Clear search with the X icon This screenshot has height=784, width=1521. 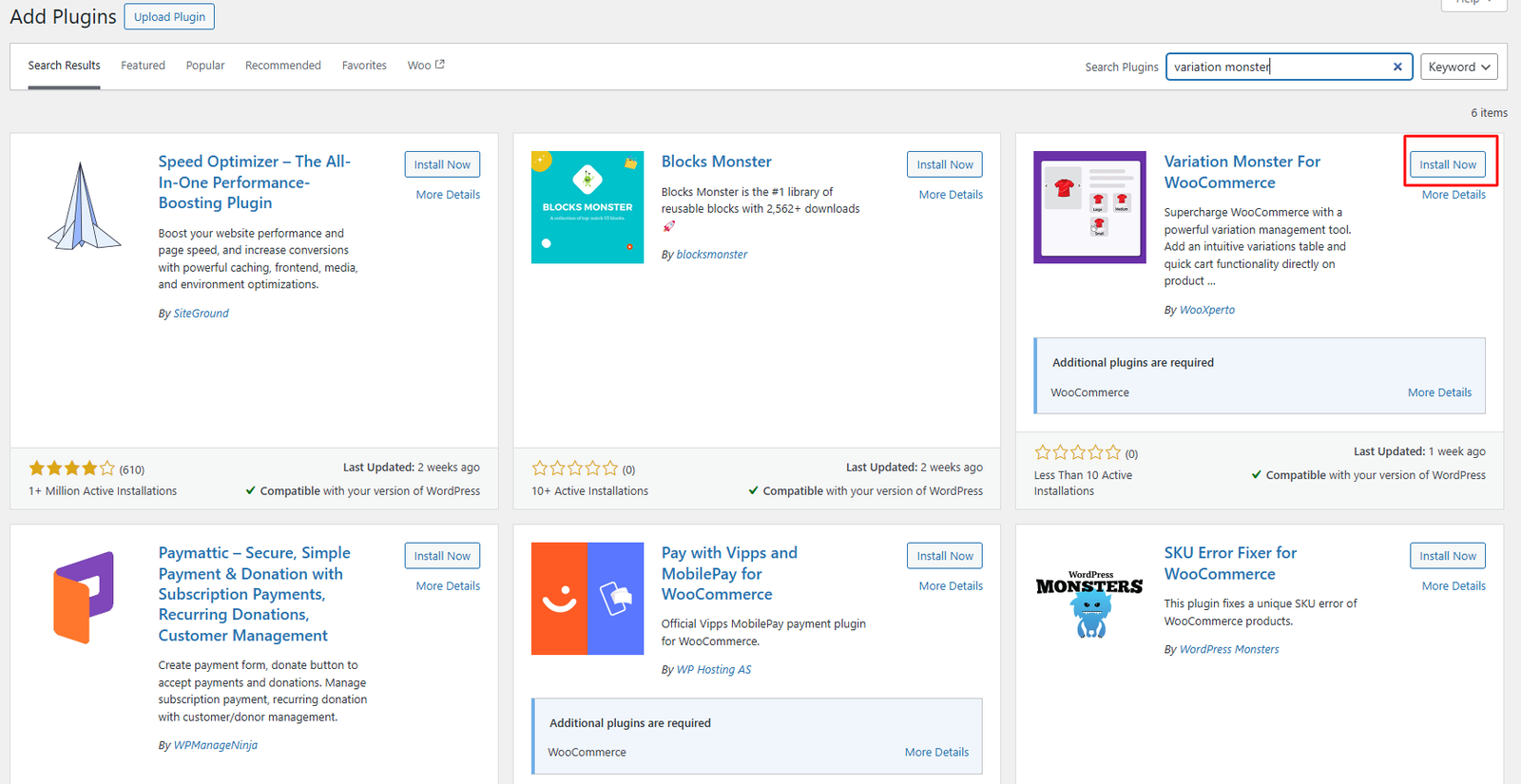click(1397, 67)
